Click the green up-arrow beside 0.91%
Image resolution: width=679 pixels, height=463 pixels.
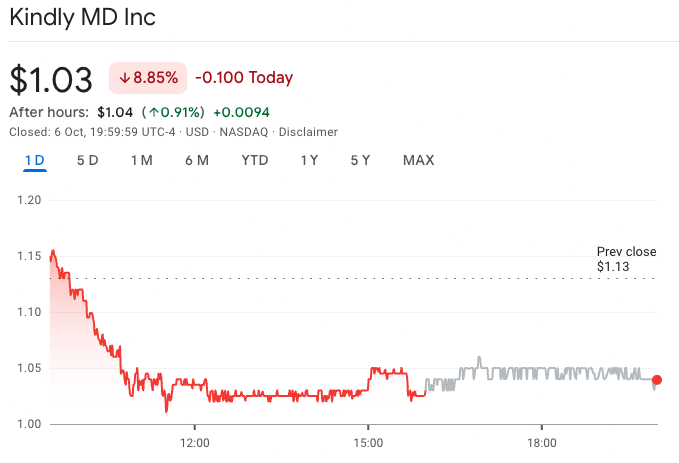153,112
